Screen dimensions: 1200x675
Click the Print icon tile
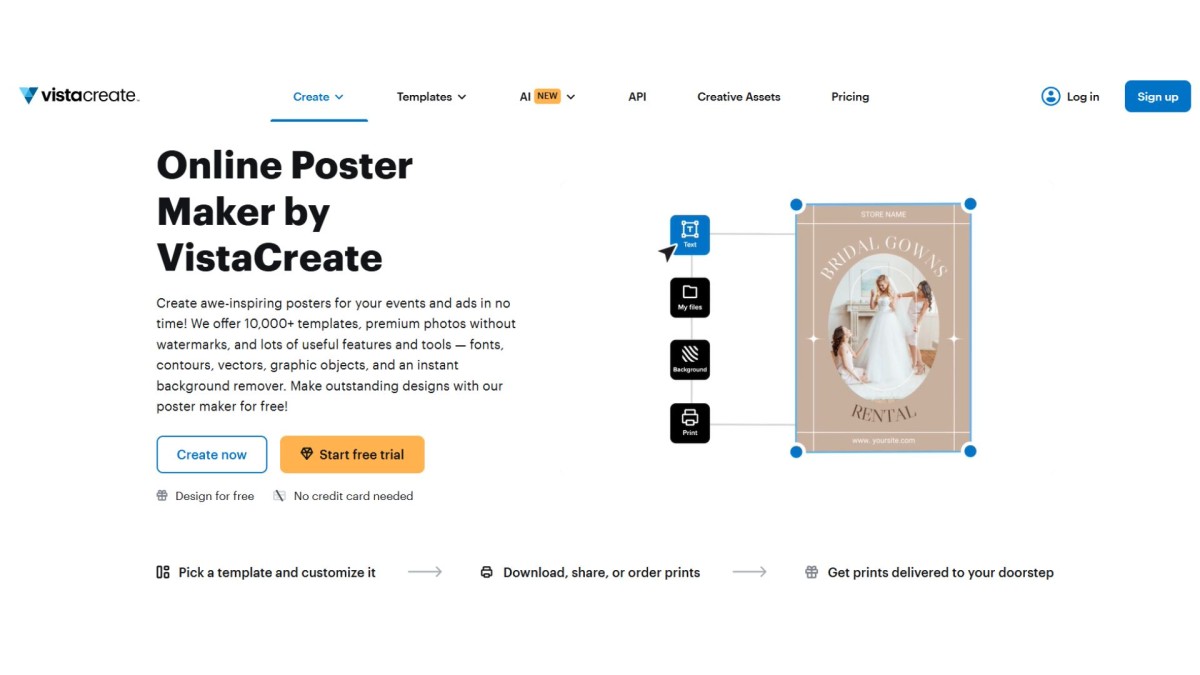[x=689, y=423]
